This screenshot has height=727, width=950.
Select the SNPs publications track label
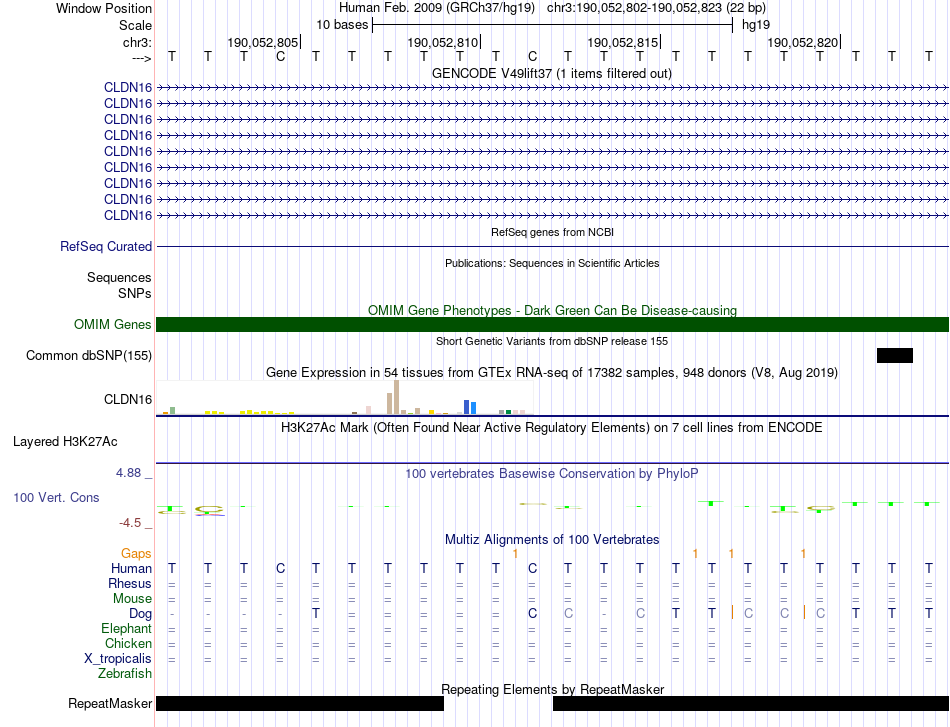(x=135, y=293)
